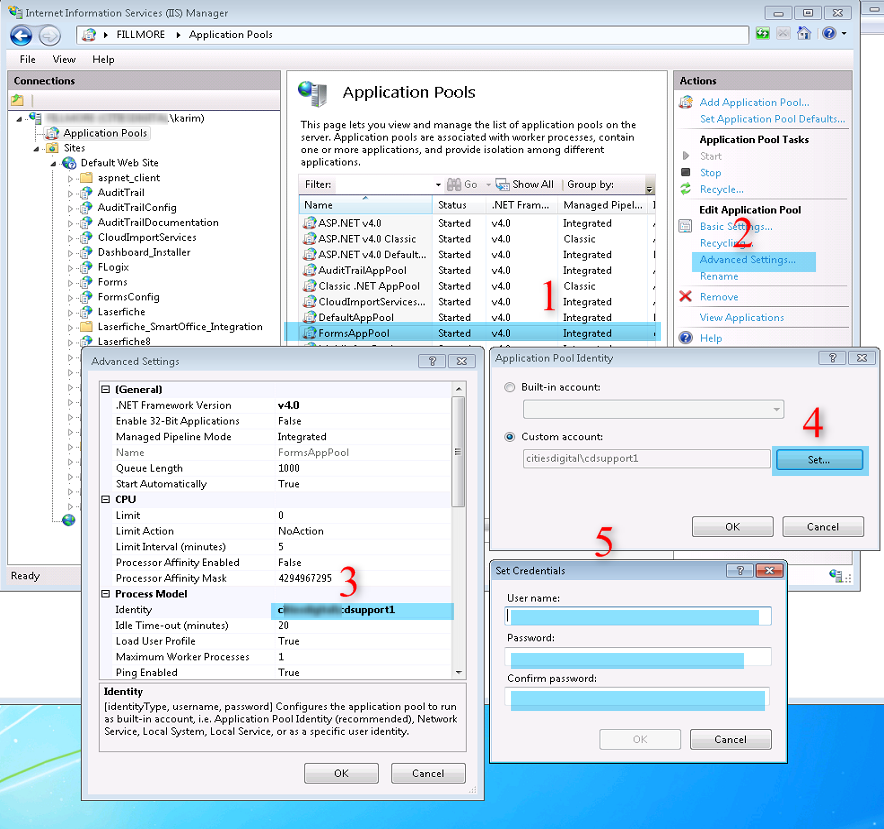The width and height of the screenshot is (884, 829).
Task: Select the Built-in account radio button
Action: (510, 387)
